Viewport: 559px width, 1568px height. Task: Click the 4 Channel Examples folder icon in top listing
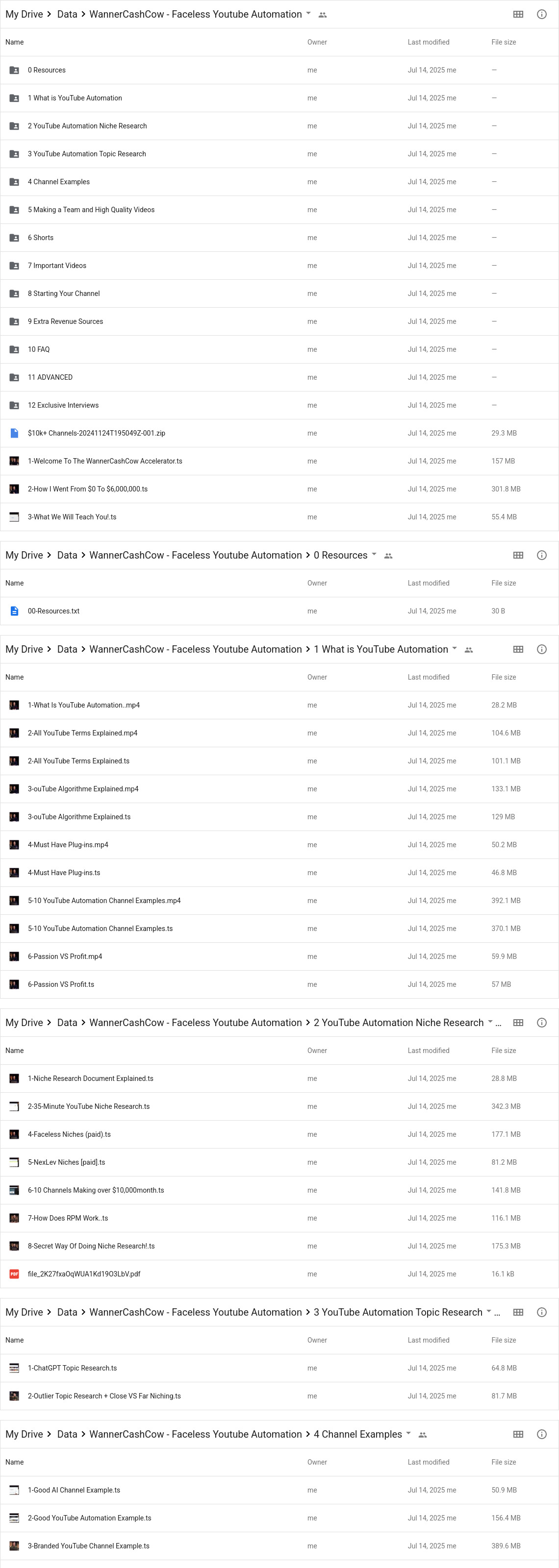tap(14, 182)
